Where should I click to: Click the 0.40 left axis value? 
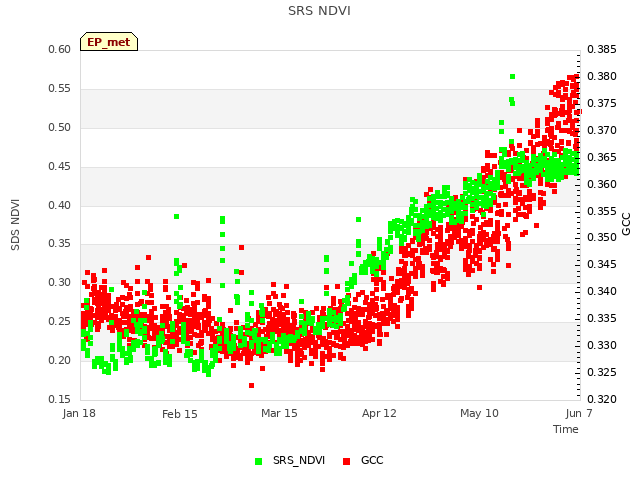[60, 205]
